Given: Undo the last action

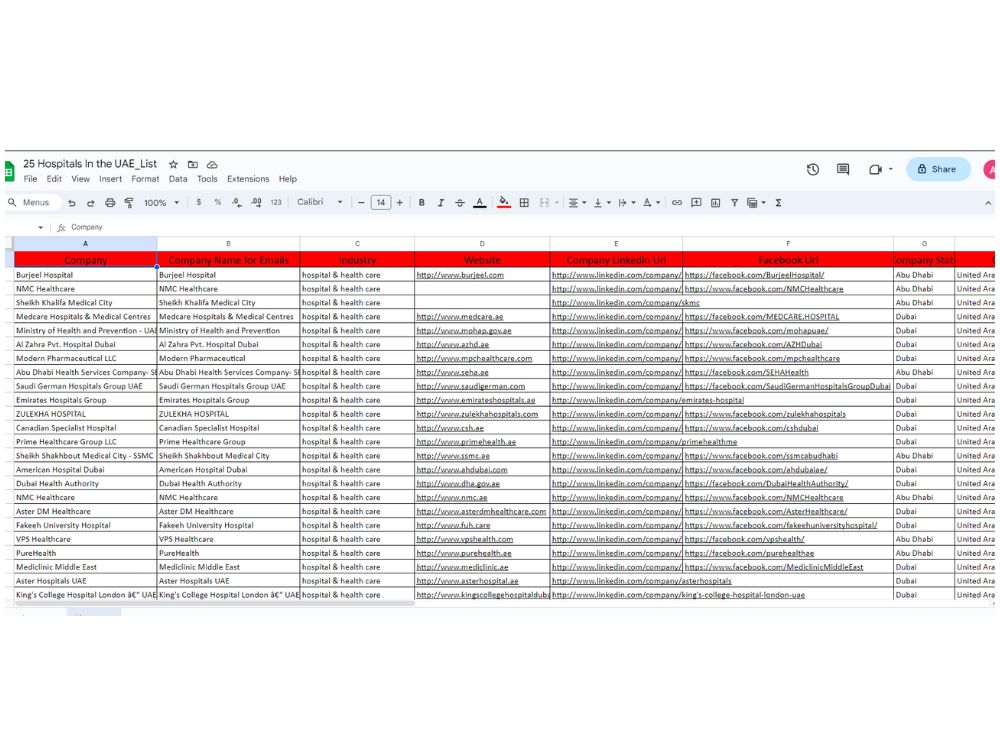Looking at the screenshot, I should (x=71, y=203).
